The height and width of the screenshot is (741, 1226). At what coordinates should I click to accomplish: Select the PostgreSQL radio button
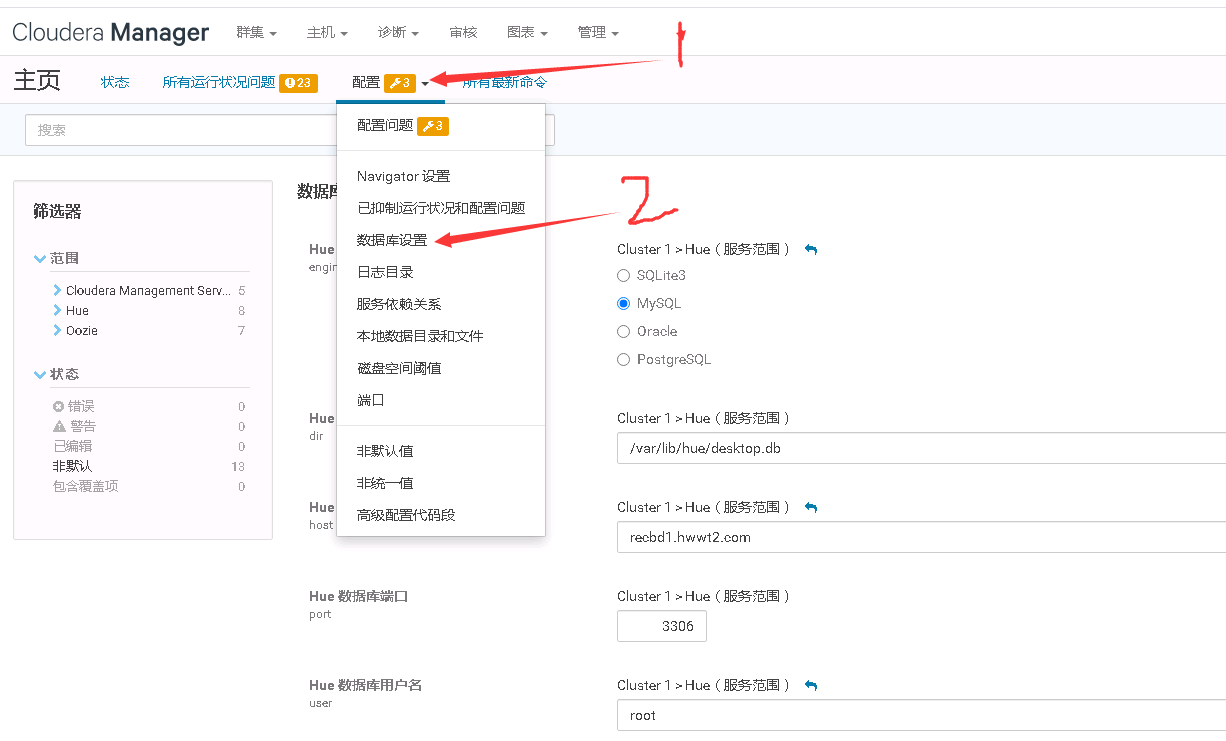[624, 359]
